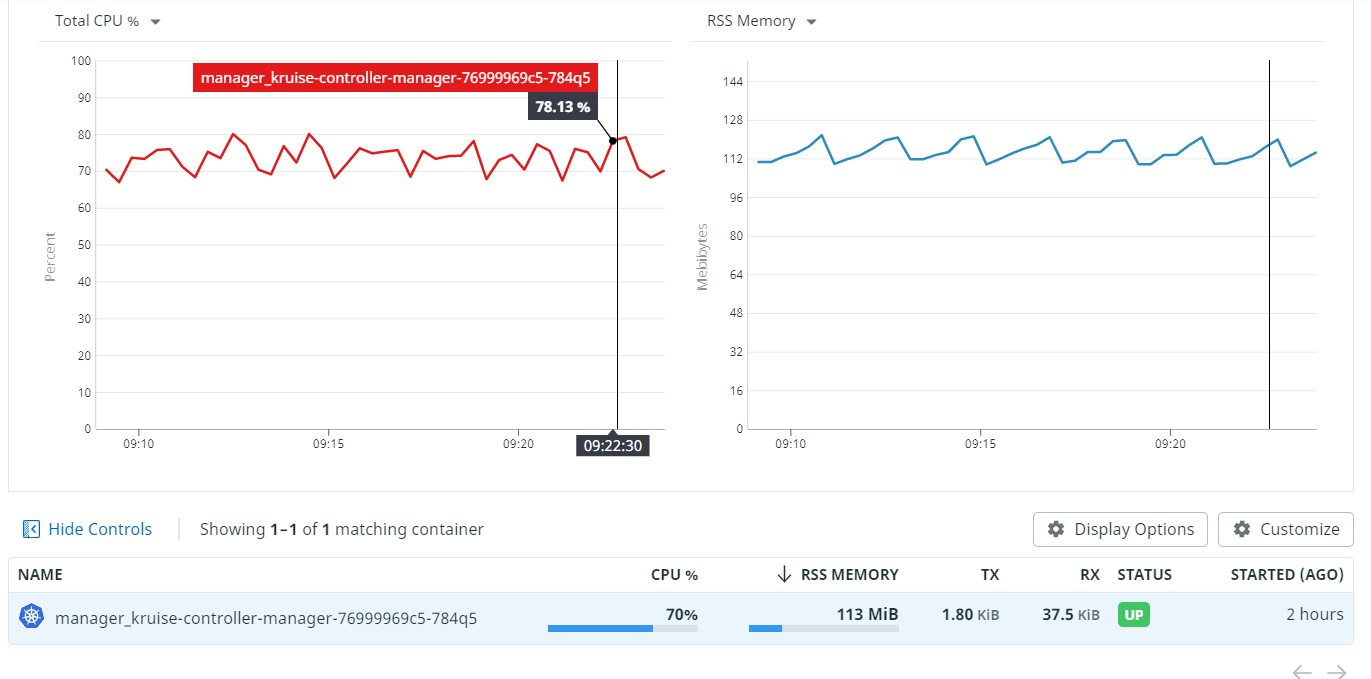Toggle sorting on the NAME column header
Viewport: 1371px width, 679px height.
(40, 574)
